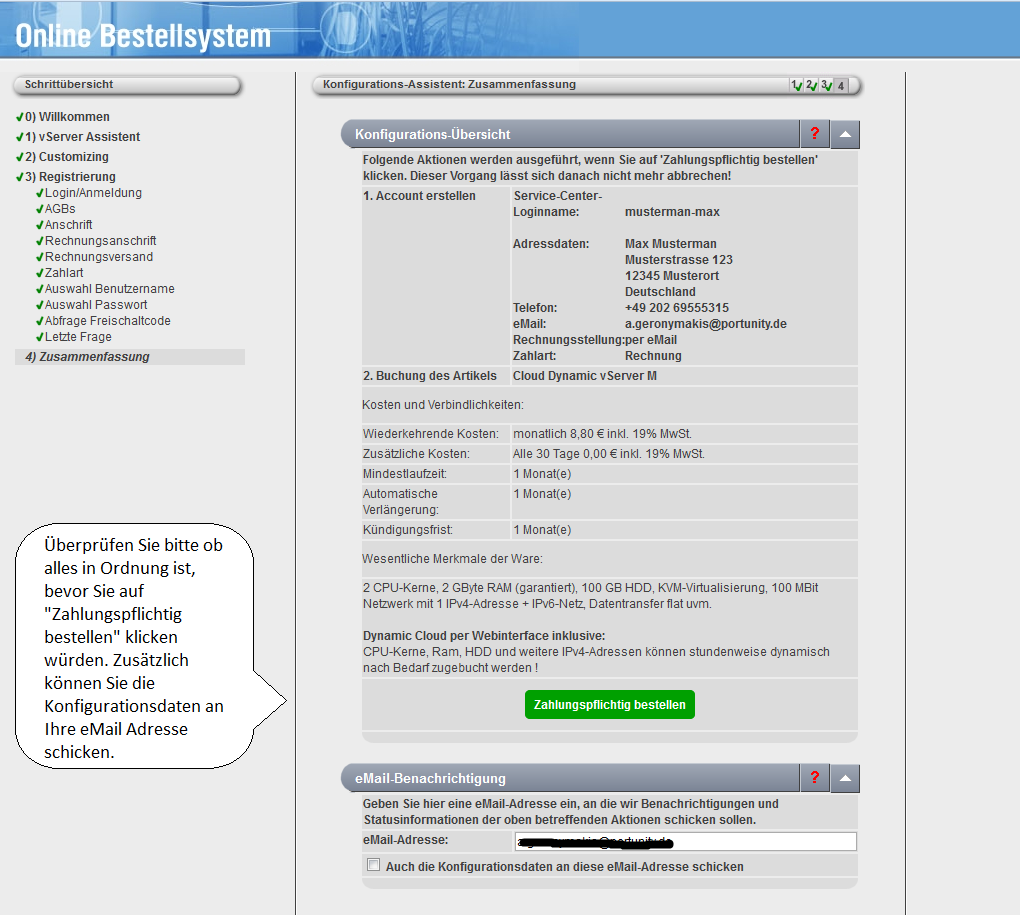Image resolution: width=1020 pixels, height=915 pixels.
Task: Click step 1 indicator in wizard header
Action: tap(796, 86)
